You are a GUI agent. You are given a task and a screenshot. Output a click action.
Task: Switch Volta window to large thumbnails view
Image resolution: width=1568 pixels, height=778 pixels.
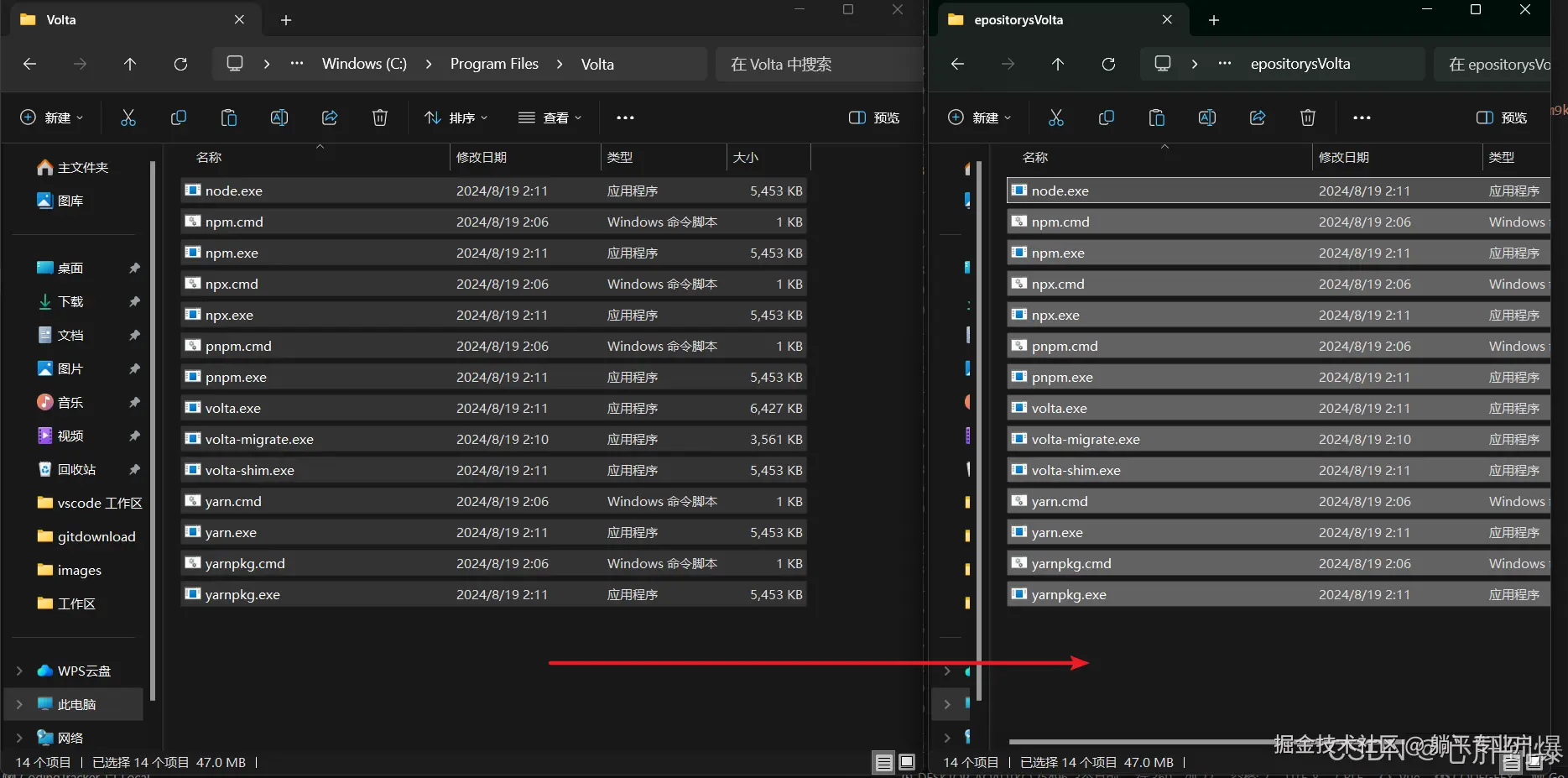(x=907, y=762)
